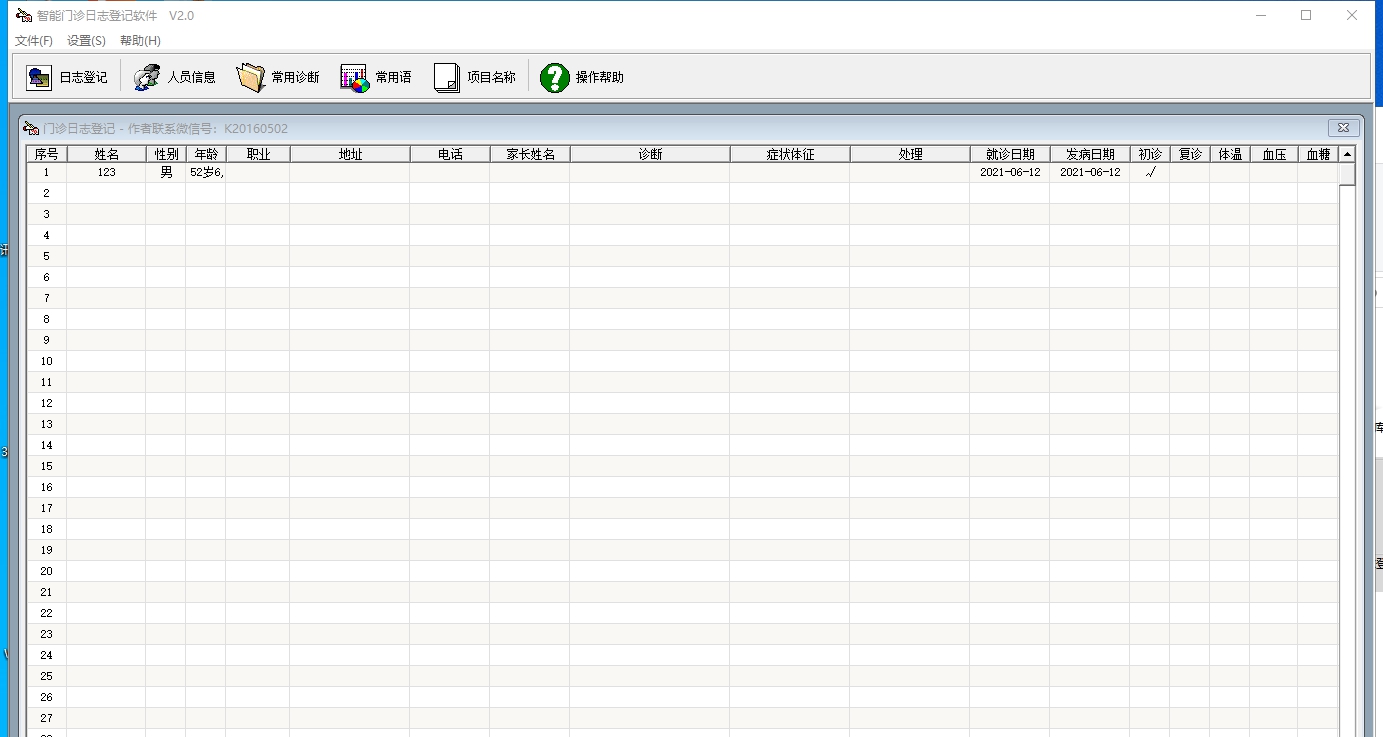Click the 性别 column header
Viewport: 1383px width, 737px height.
(x=166, y=154)
